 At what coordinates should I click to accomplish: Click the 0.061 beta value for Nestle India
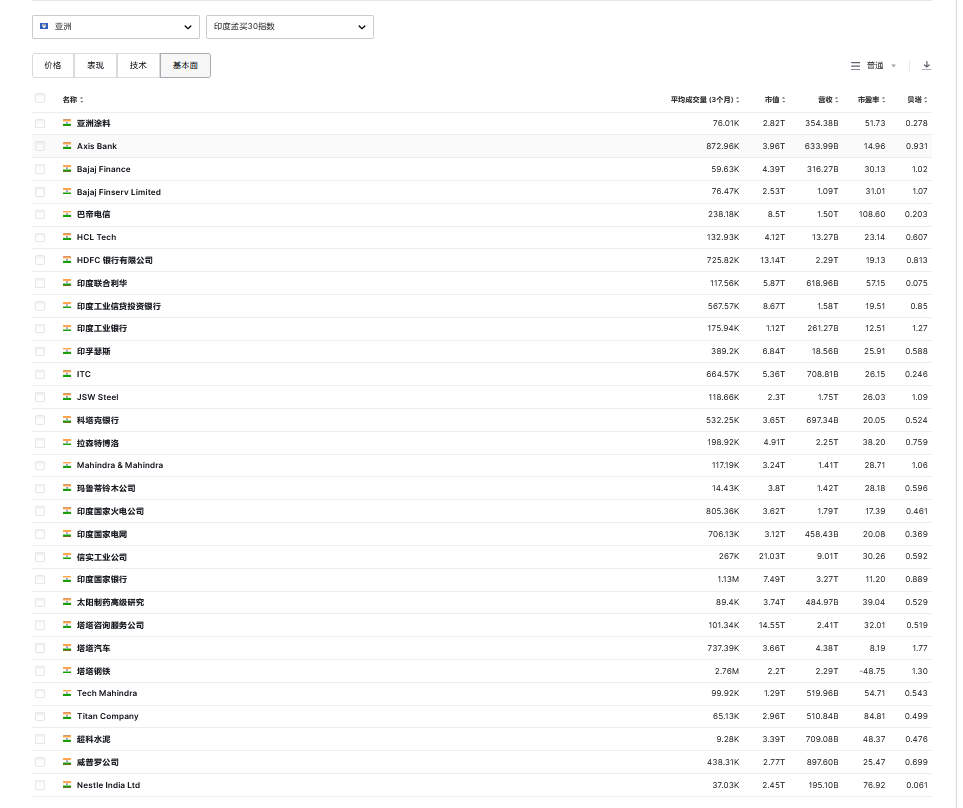tap(917, 785)
